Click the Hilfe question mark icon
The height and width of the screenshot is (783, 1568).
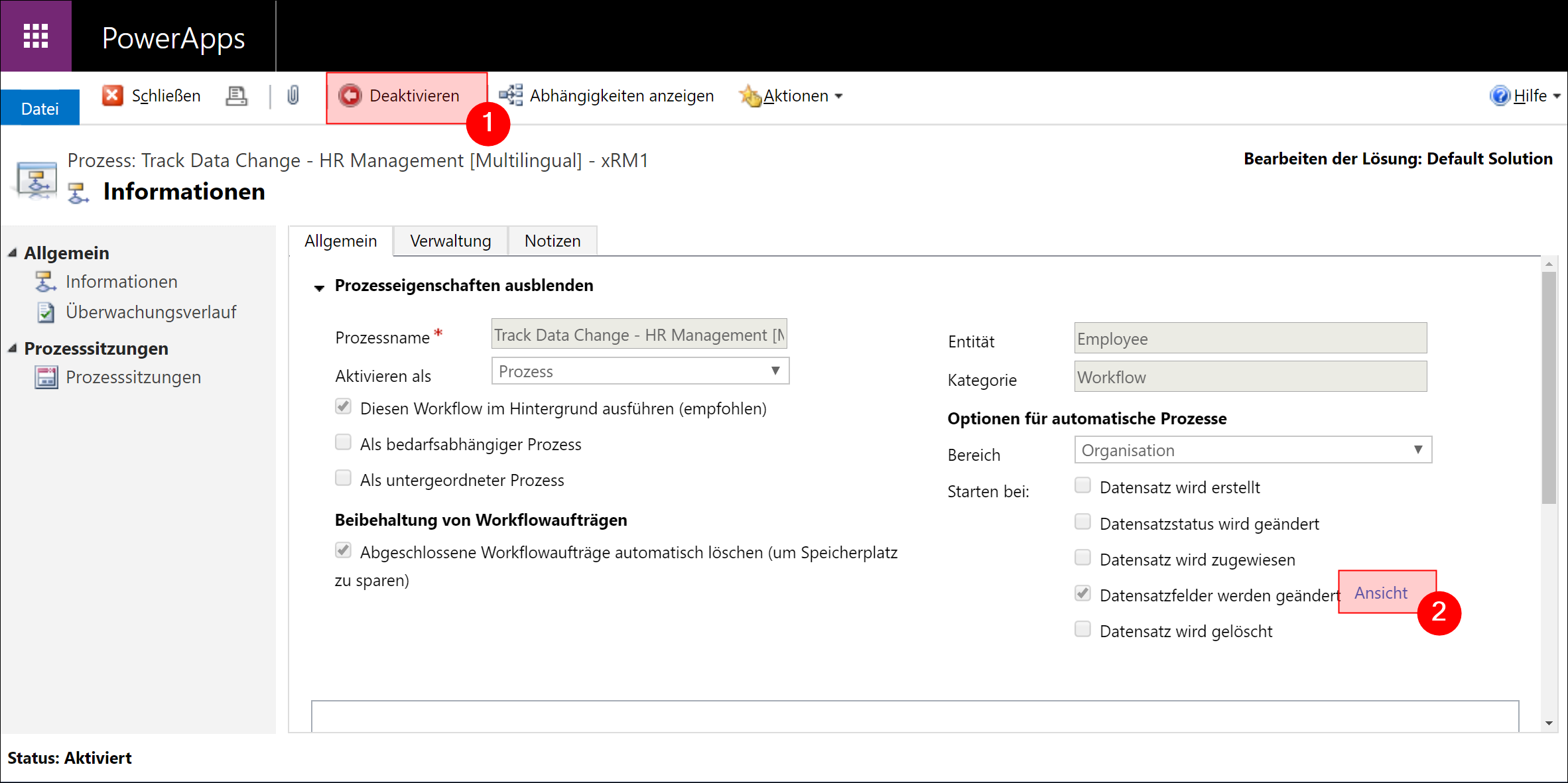(1499, 96)
